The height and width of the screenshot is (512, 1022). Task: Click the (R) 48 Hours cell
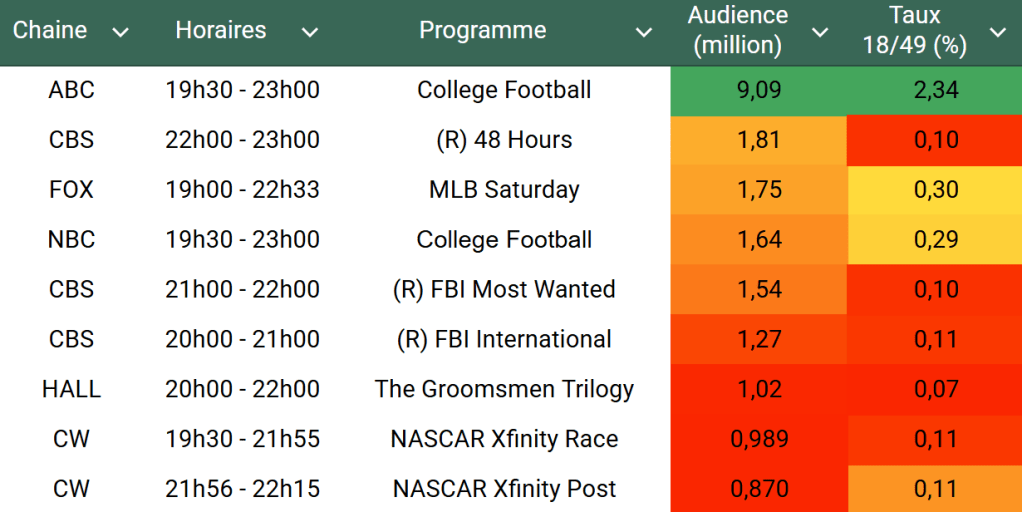[504, 140]
